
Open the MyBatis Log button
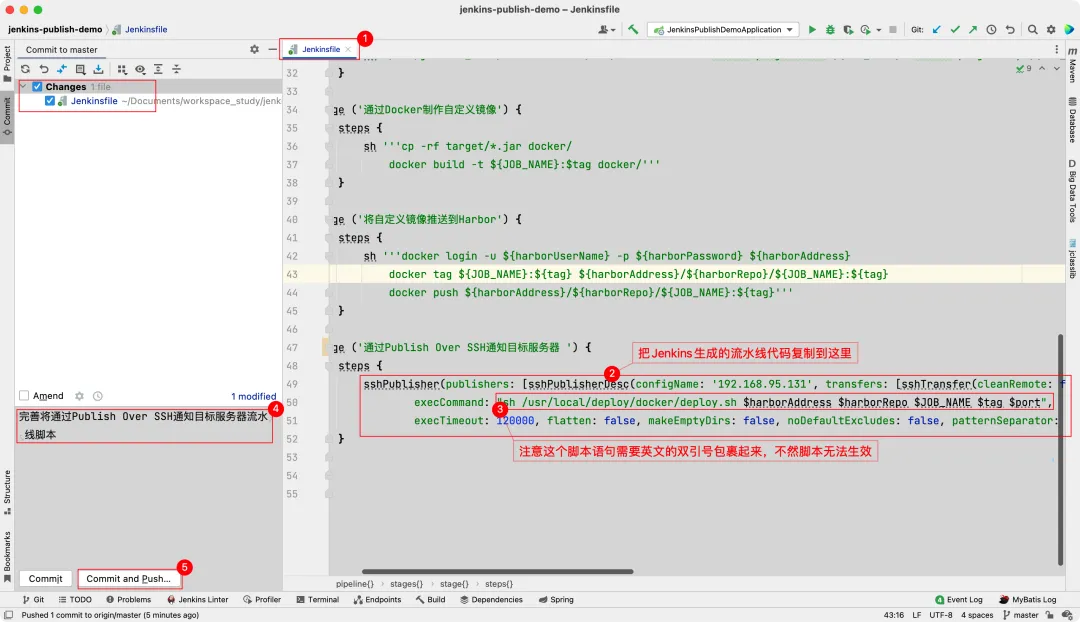(1028, 600)
